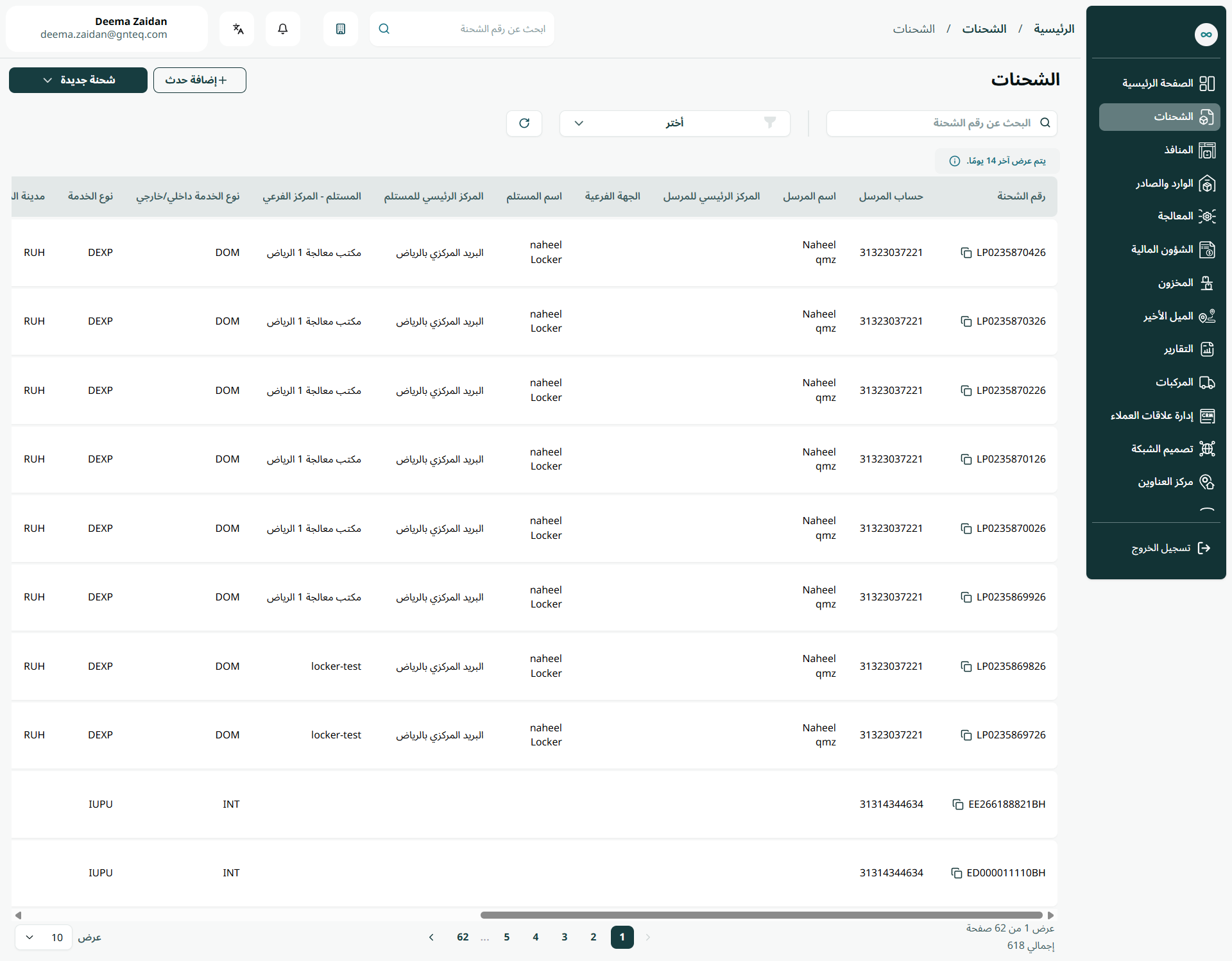The width and height of the screenshot is (1232, 961).
Task: Copy shipment number LP0235870226
Action: tap(966, 391)
